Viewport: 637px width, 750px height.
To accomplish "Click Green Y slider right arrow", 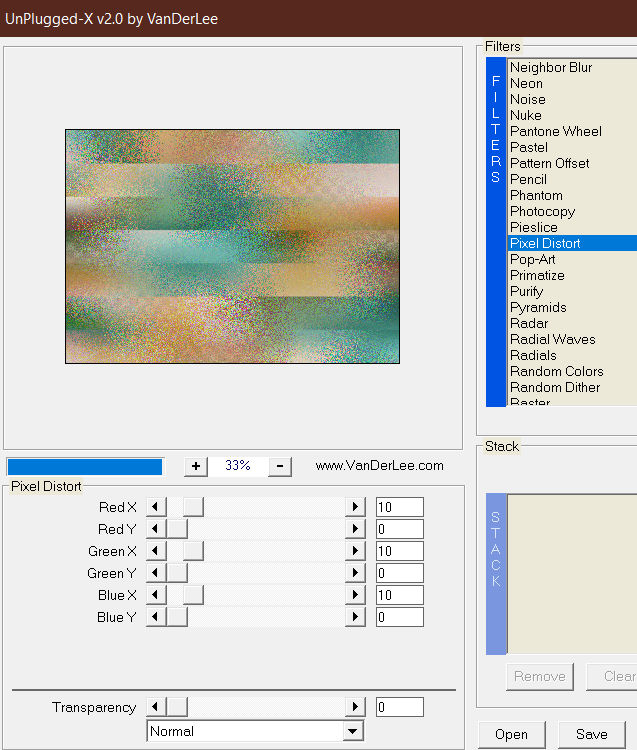I will pyautogui.click(x=355, y=573).
